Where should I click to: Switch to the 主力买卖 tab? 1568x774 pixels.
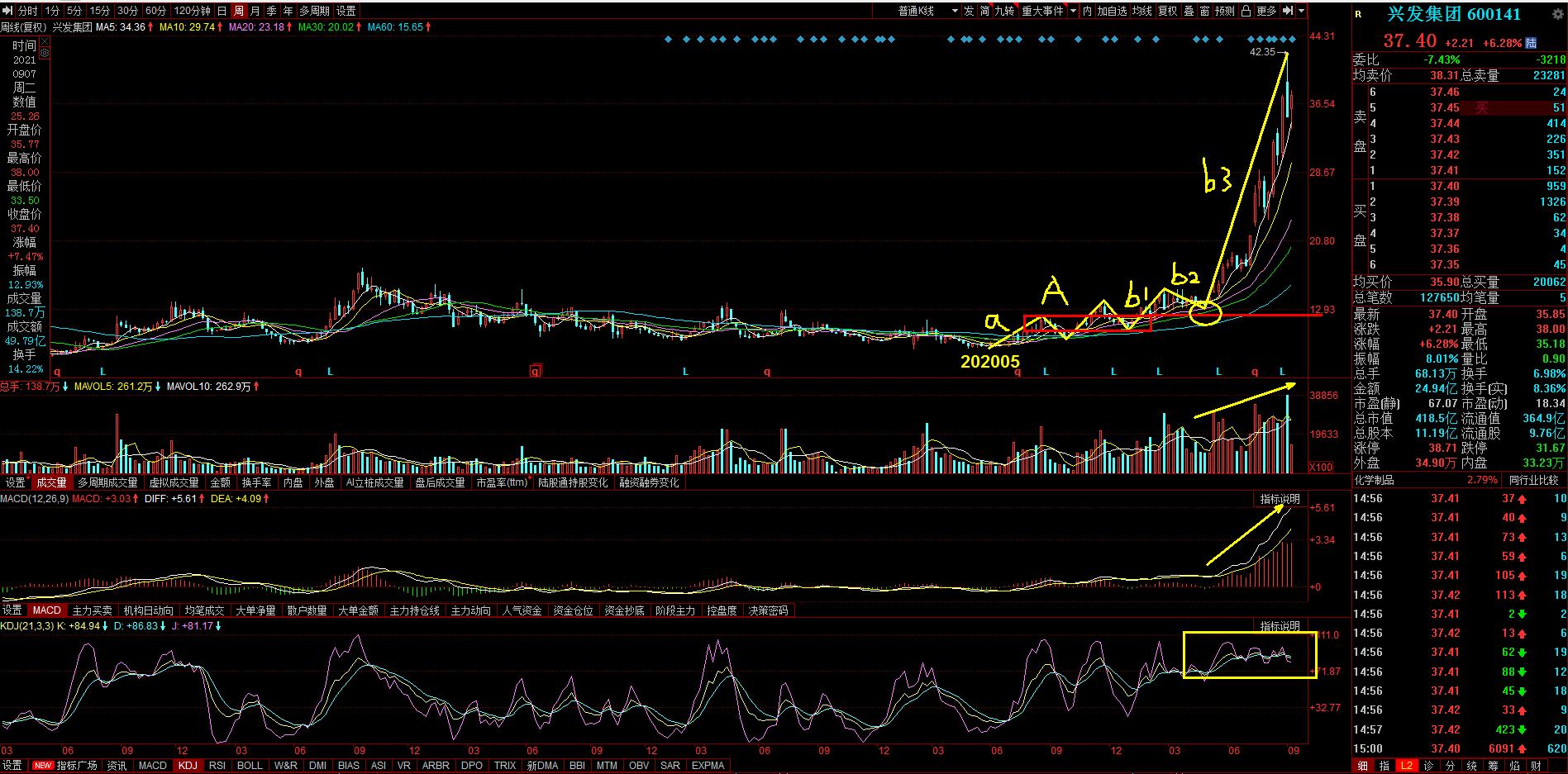click(93, 610)
